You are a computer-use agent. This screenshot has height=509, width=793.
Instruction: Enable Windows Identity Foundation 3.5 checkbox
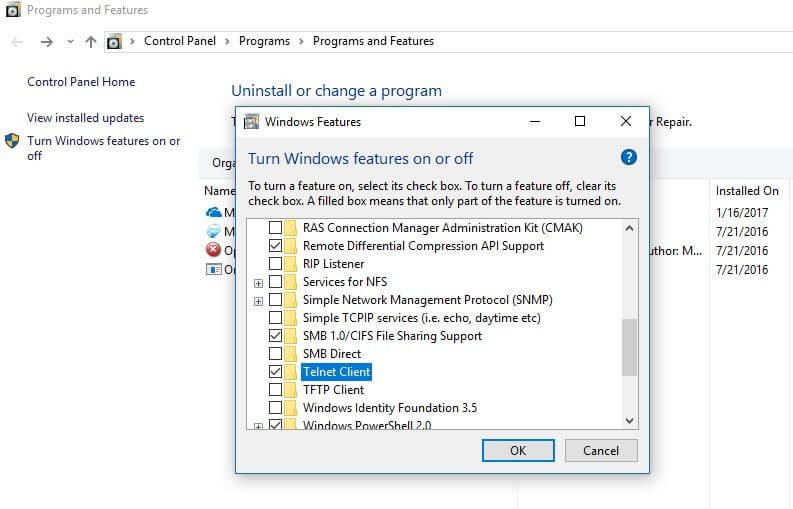tap(275, 408)
